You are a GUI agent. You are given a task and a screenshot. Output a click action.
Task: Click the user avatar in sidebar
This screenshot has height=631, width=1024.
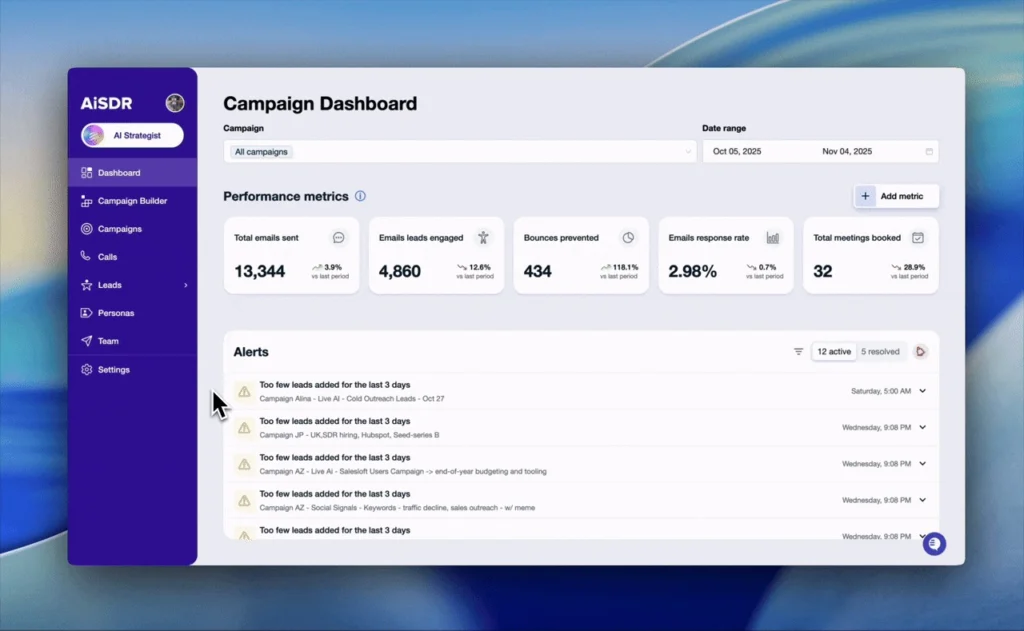pos(175,103)
